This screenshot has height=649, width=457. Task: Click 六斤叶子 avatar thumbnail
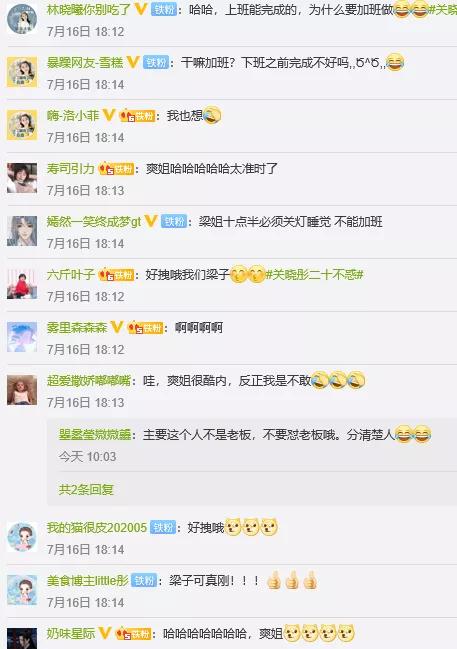click(22, 284)
